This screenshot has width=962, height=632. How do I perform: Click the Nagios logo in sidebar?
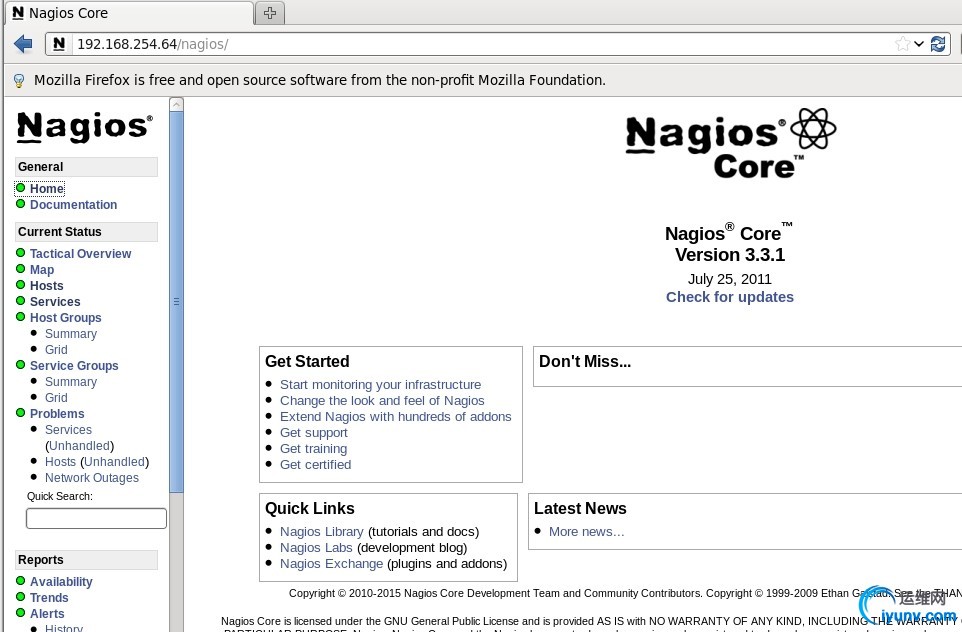pyautogui.click(x=85, y=127)
